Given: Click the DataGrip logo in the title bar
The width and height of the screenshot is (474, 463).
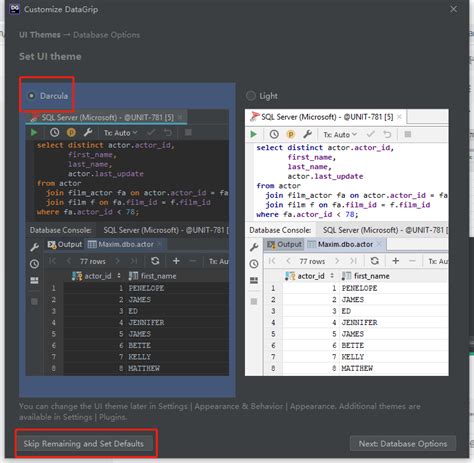Looking at the screenshot, I should coord(14,9).
